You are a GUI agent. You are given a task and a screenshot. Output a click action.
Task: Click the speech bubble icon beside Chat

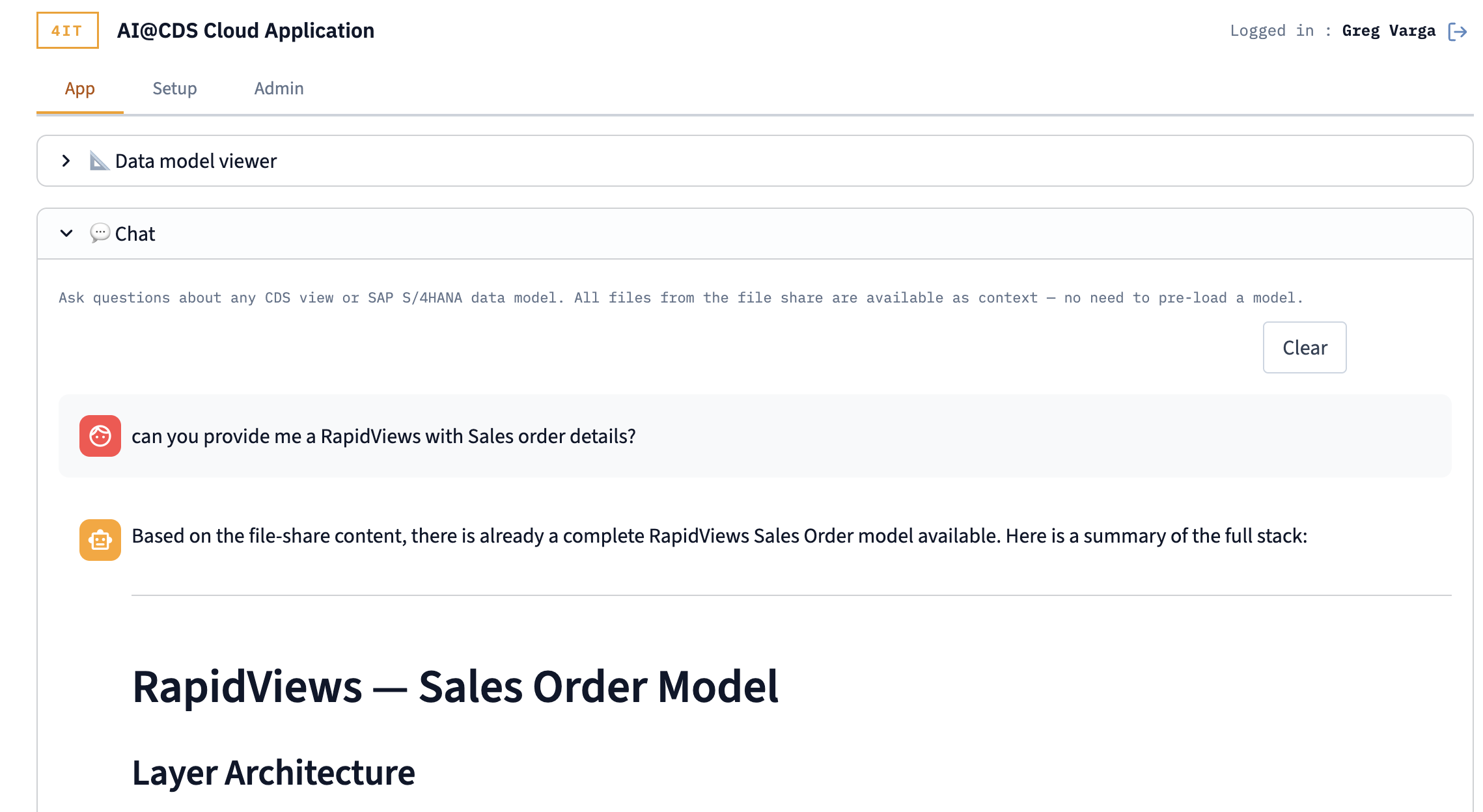100,233
